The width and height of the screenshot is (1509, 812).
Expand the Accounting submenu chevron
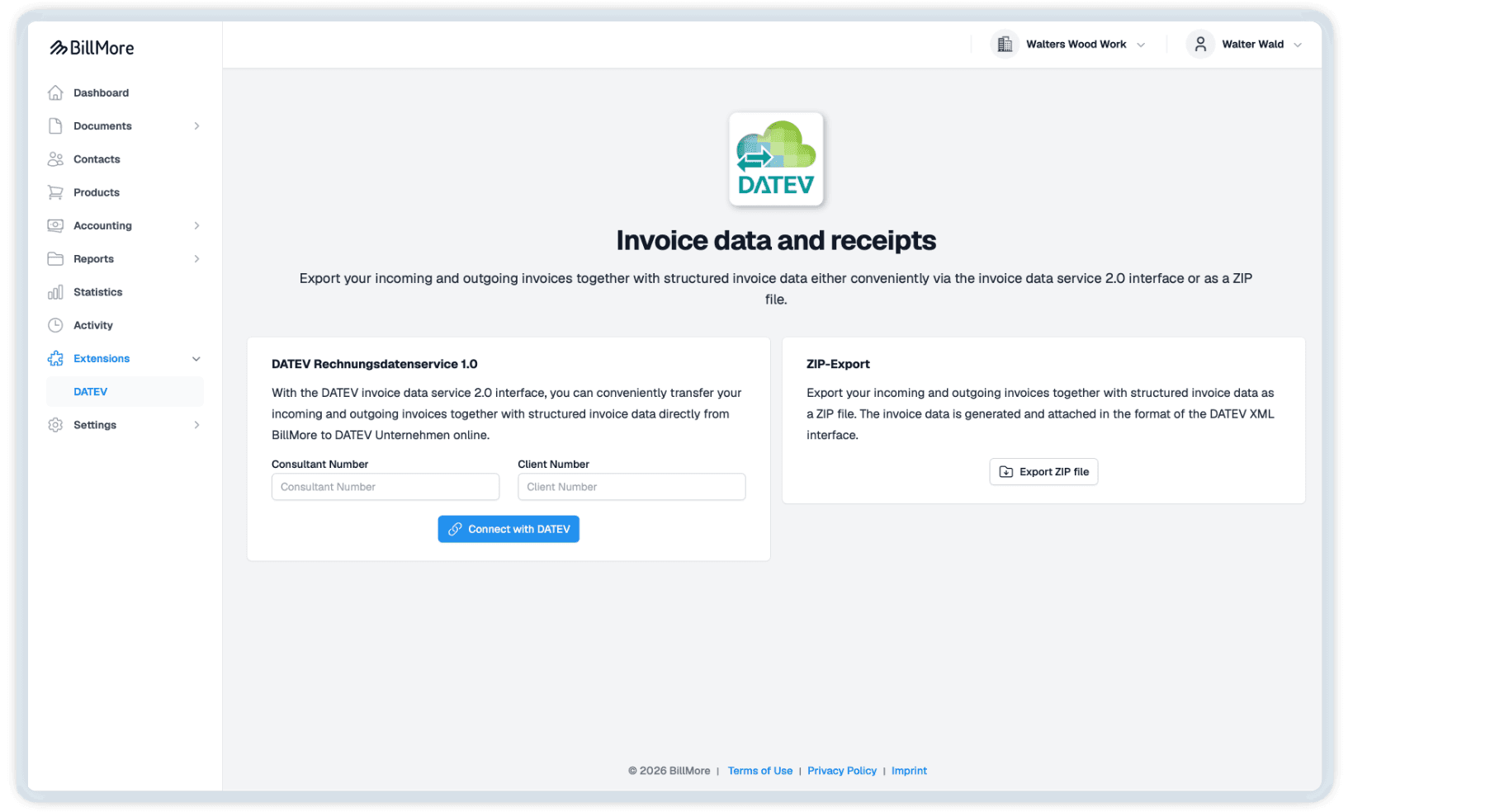(196, 225)
